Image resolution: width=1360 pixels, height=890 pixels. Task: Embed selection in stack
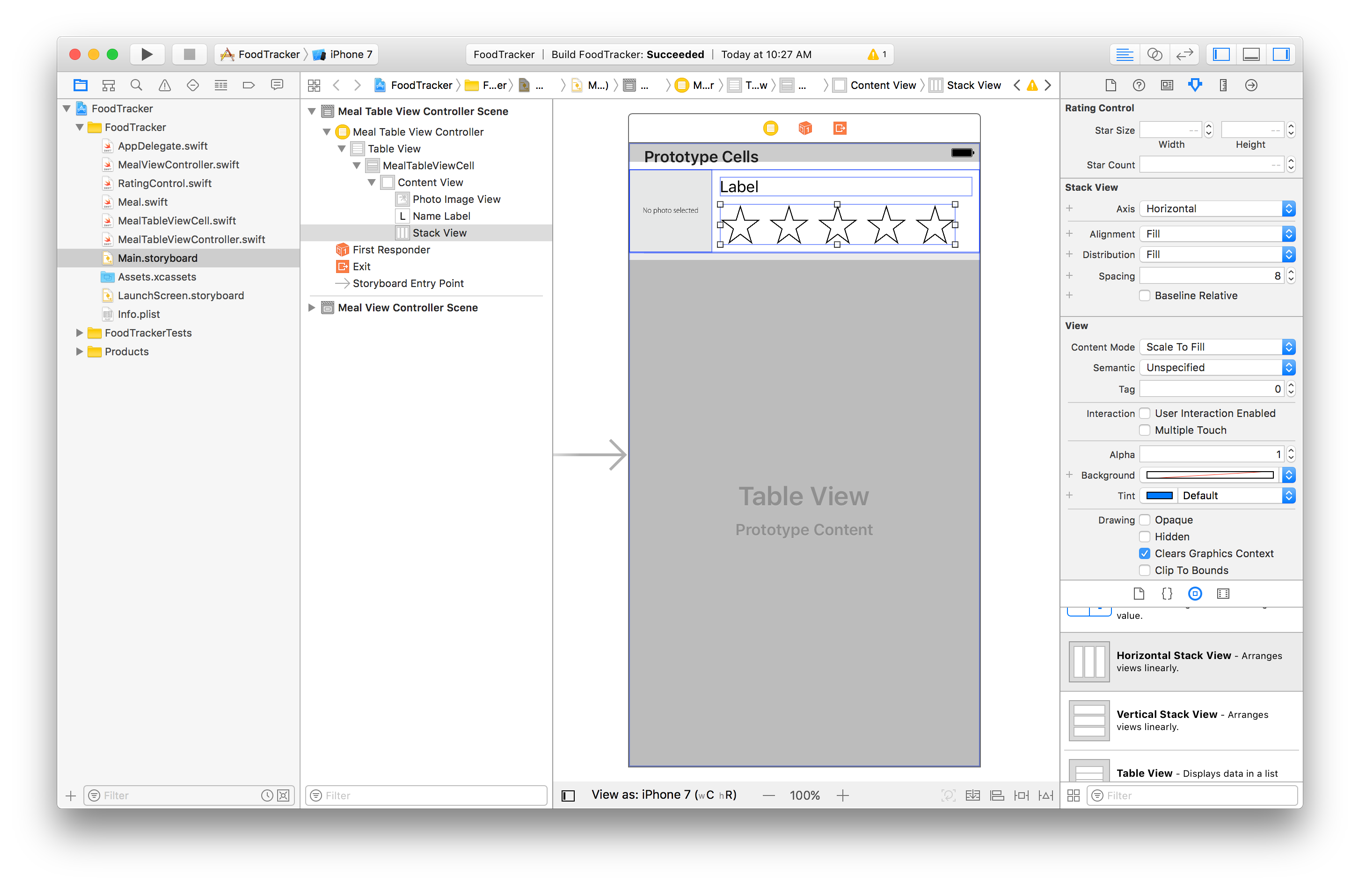[x=973, y=796]
